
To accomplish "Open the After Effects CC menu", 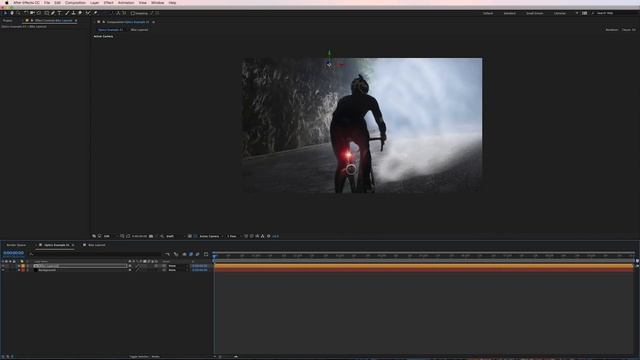I will (27, 2).
